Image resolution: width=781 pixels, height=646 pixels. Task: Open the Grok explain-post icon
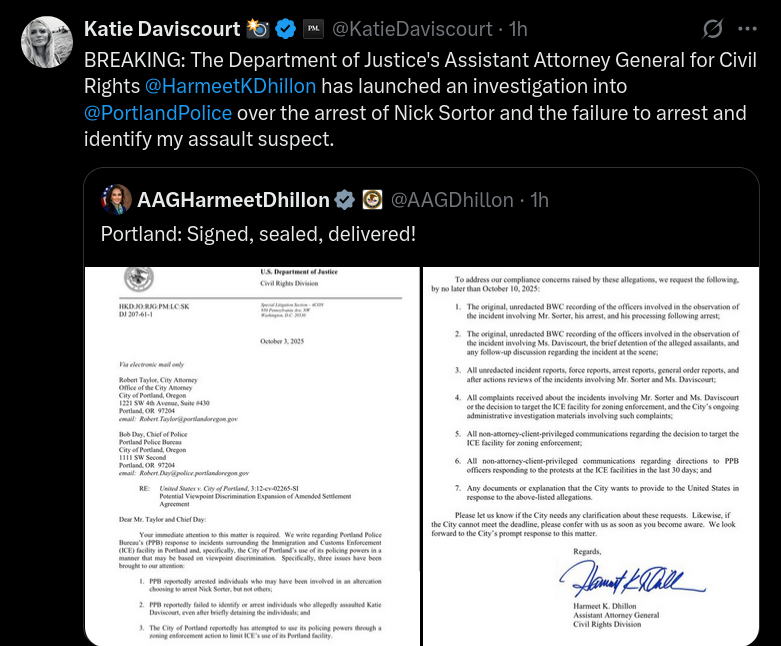coord(714,29)
